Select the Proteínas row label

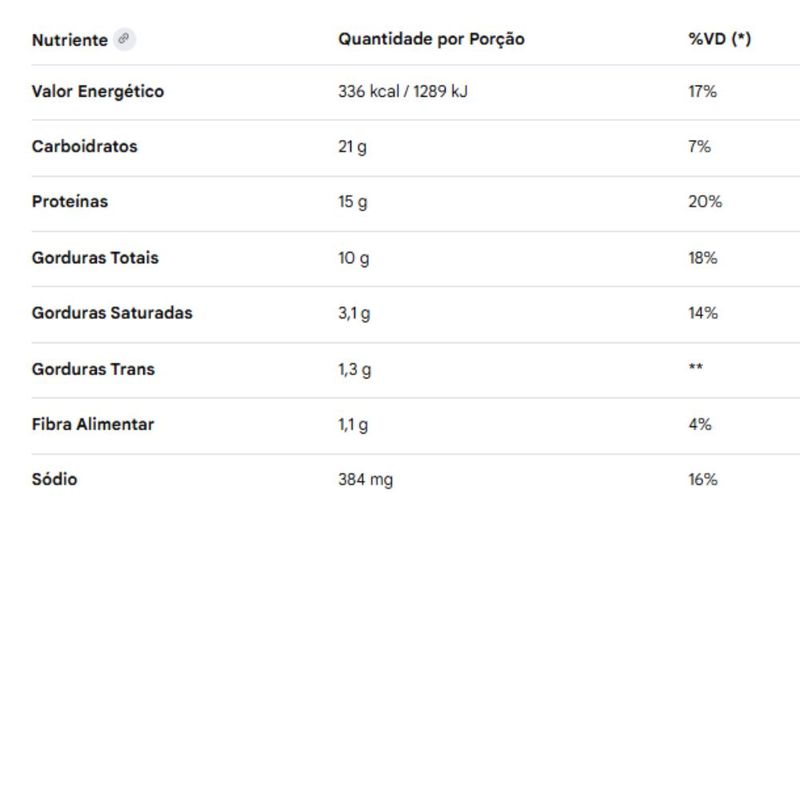coord(70,201)
